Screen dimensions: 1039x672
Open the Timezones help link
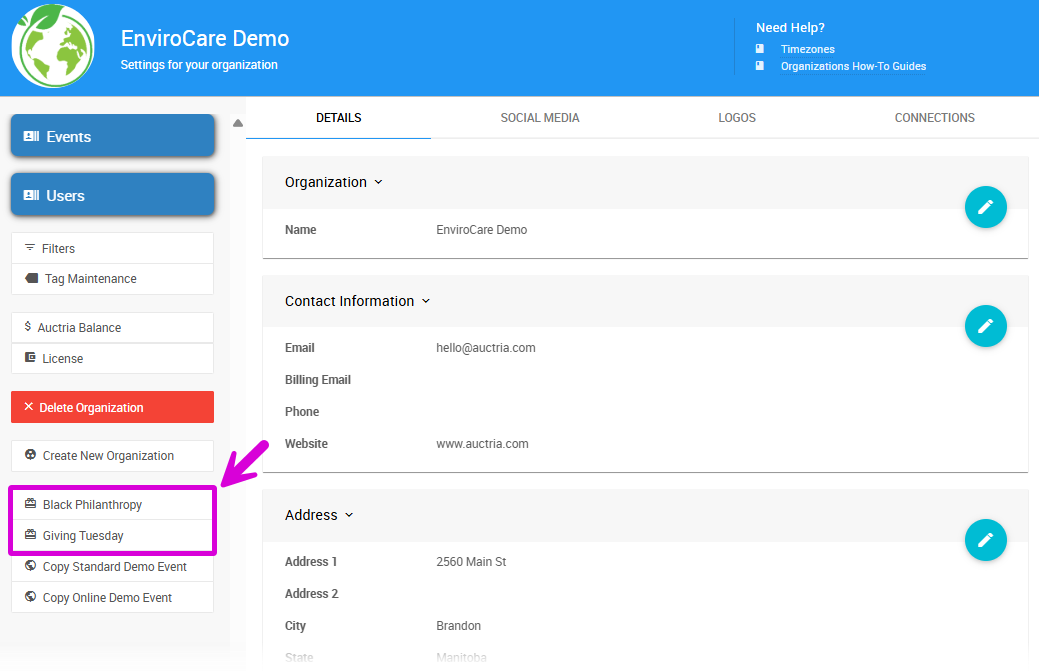(x=807, y=49)
